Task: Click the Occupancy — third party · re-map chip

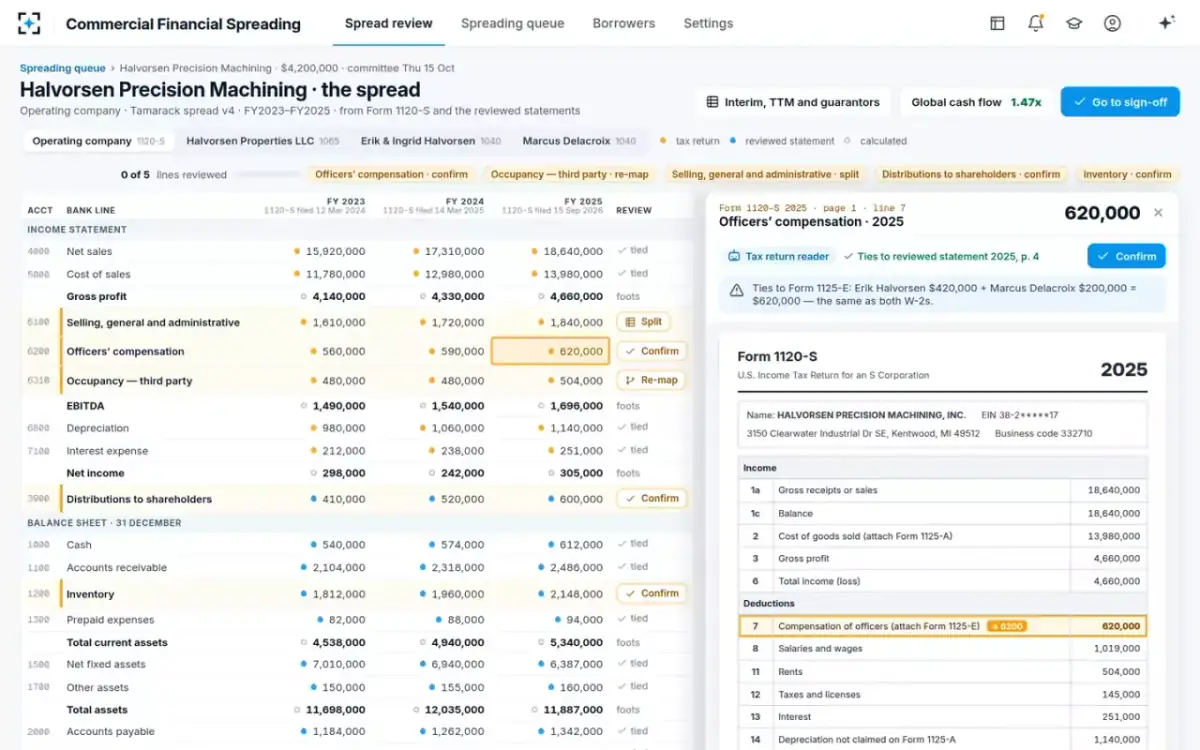Action: [570, 174]
